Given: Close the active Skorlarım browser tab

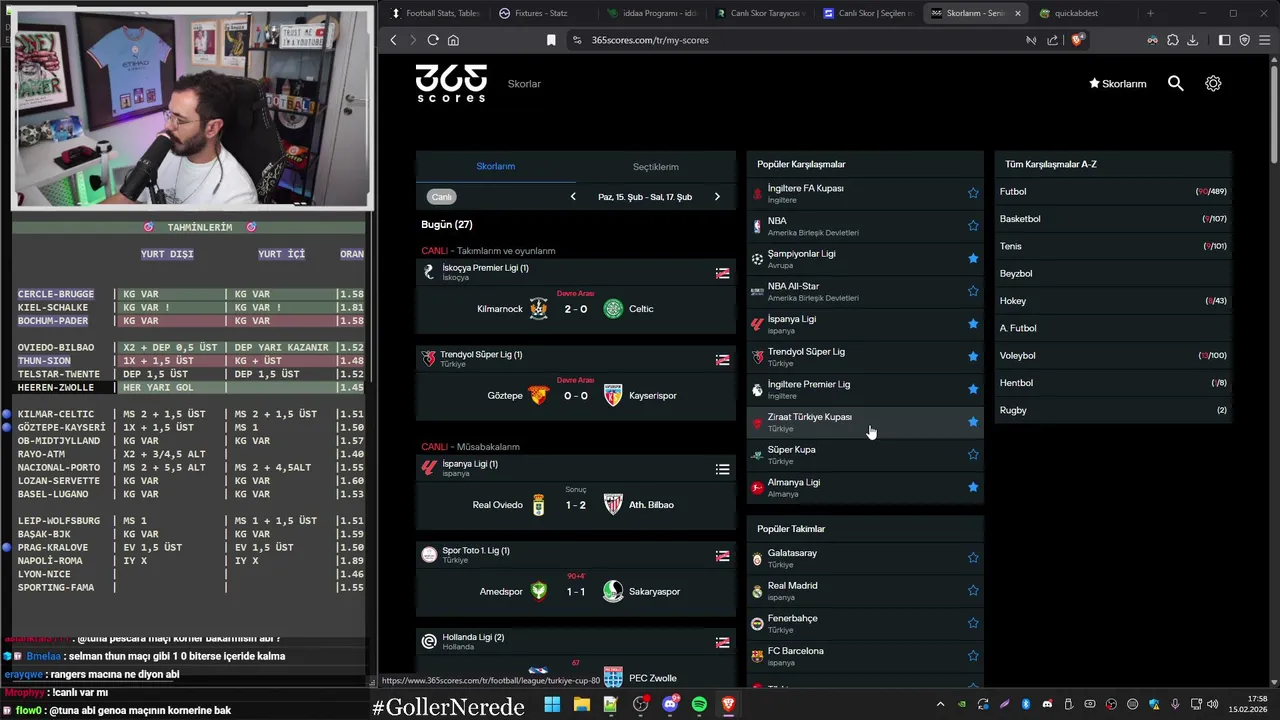Looking at the screenshot, I should tap(1018, 13).
